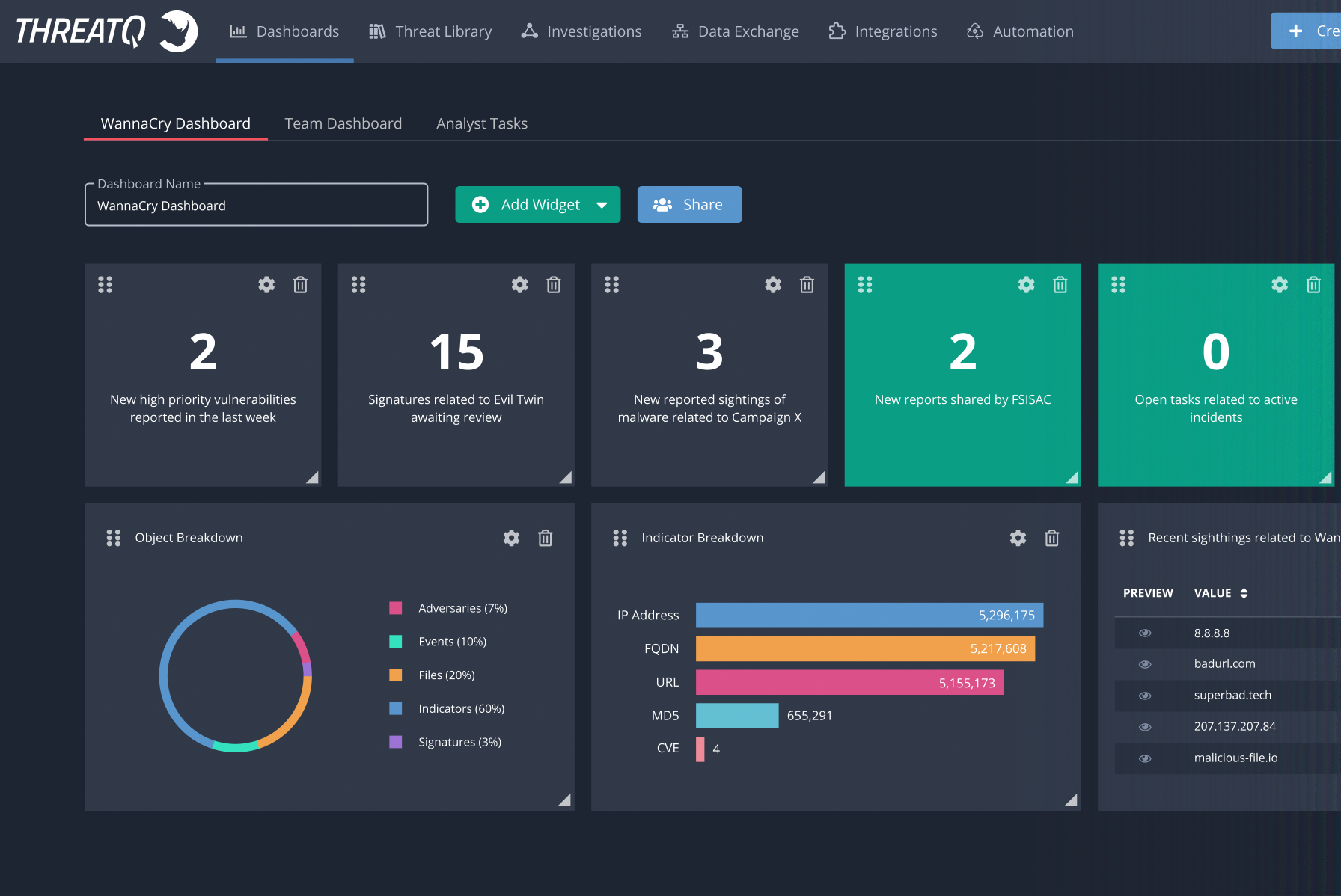Click the Dashboard Name input field

257,206
